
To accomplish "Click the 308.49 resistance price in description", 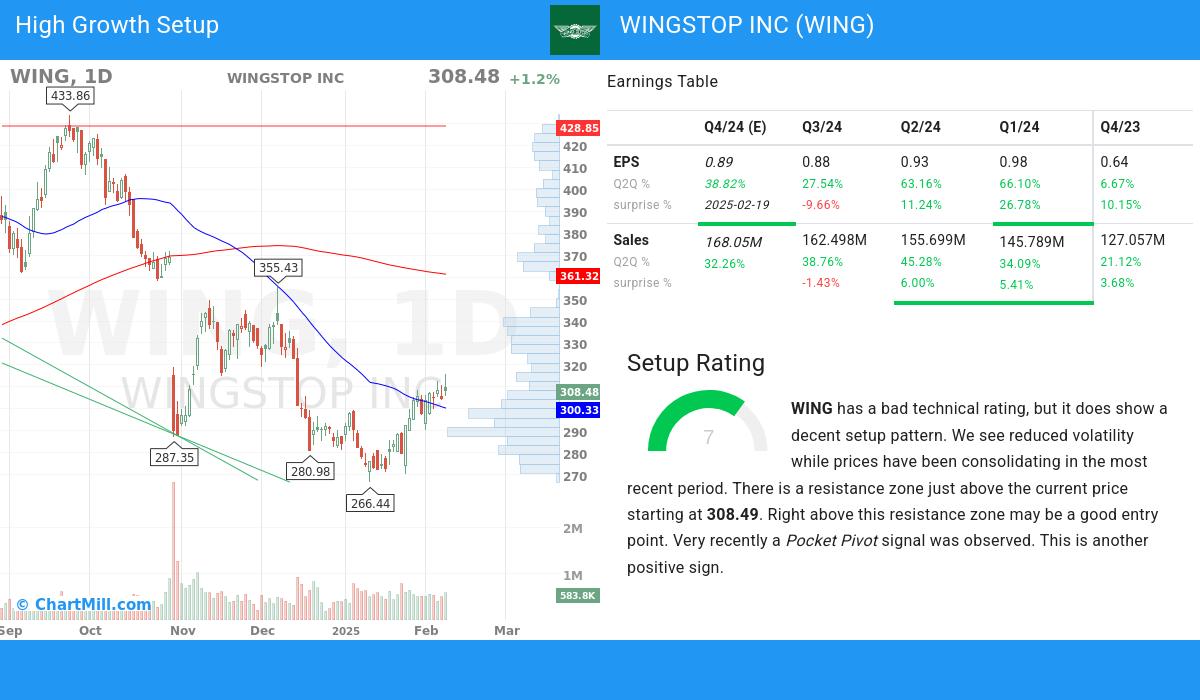I will click(x=733, y=515).
